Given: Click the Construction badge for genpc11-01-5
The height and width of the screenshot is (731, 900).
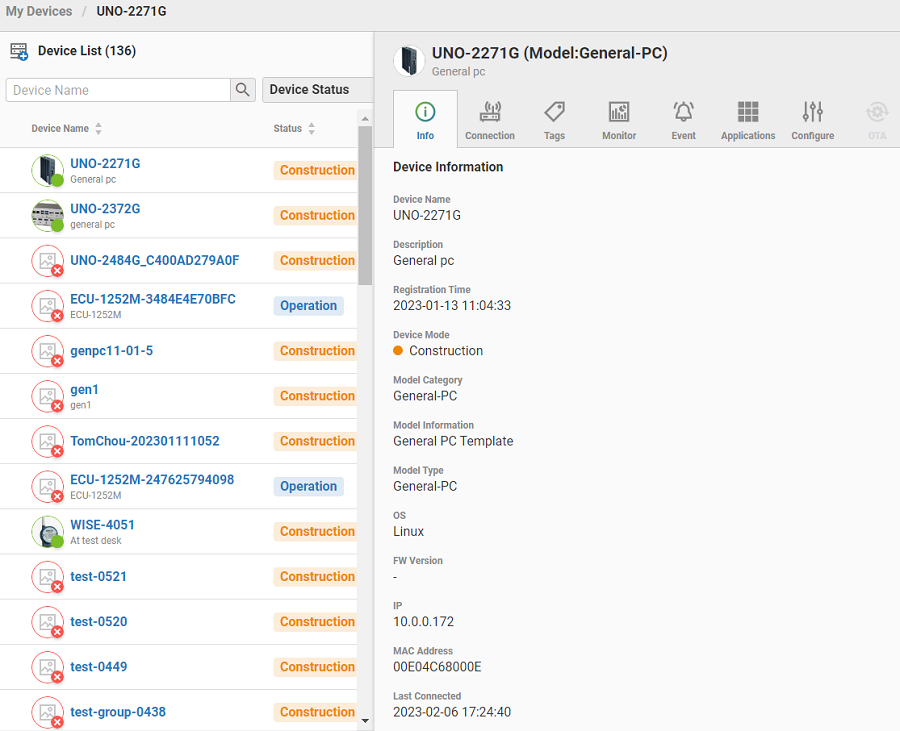Looking at the screenshot, I should point(316,351).
